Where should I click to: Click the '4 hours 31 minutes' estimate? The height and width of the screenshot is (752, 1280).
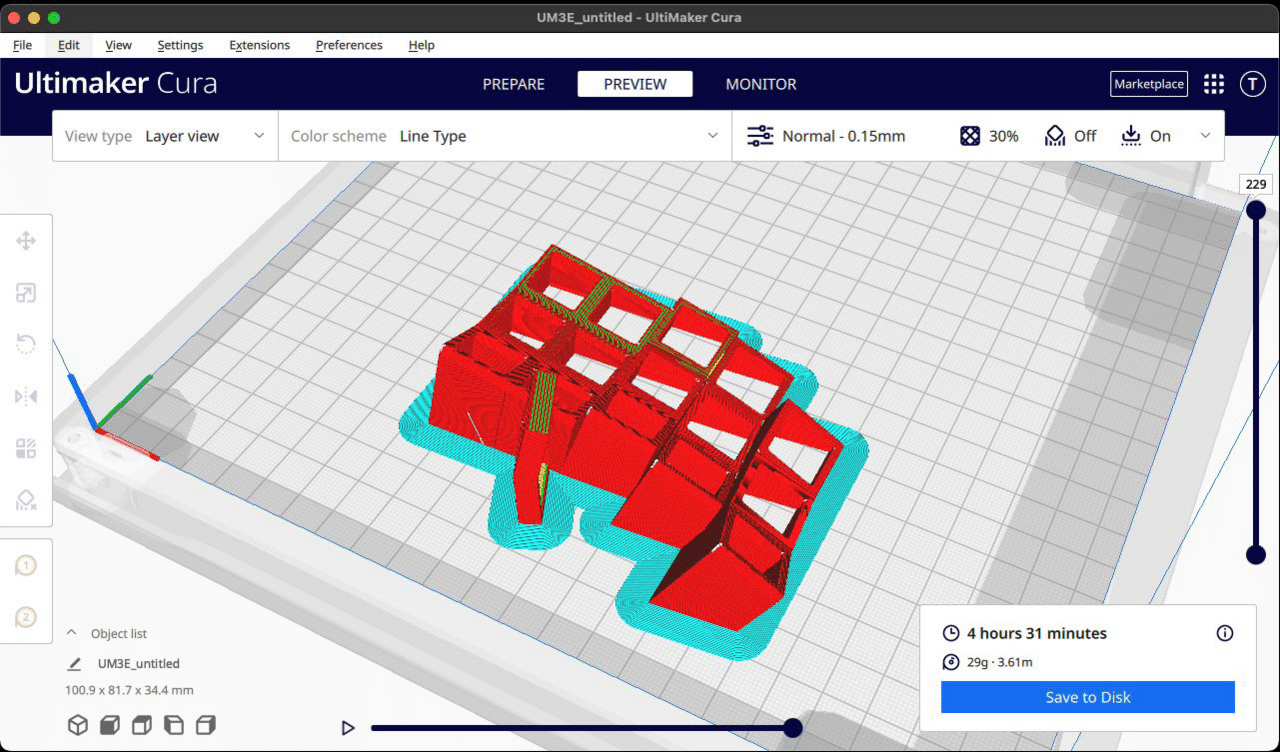1037,633
